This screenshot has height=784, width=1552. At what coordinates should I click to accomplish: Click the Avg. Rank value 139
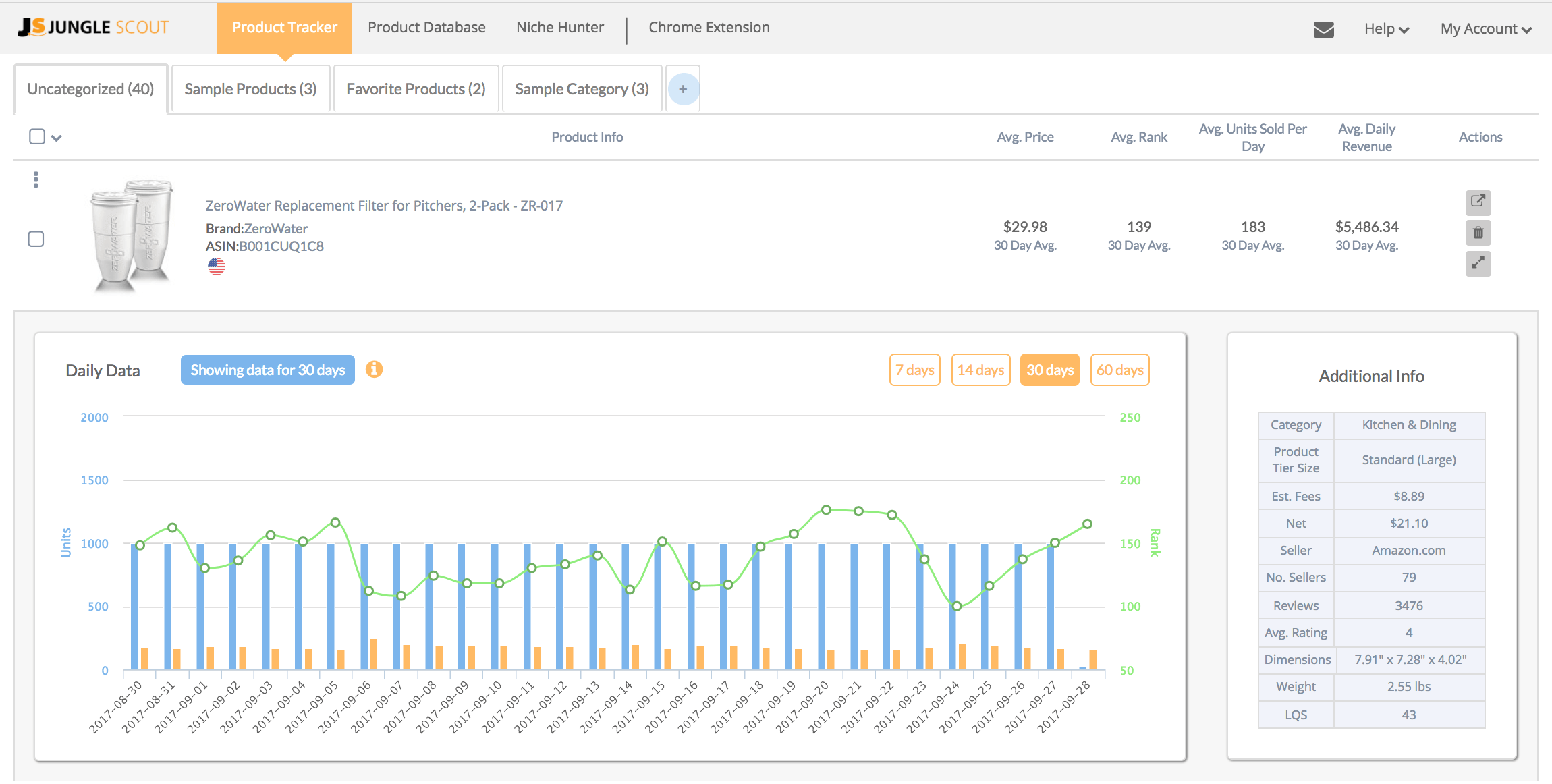(1139, 227)
